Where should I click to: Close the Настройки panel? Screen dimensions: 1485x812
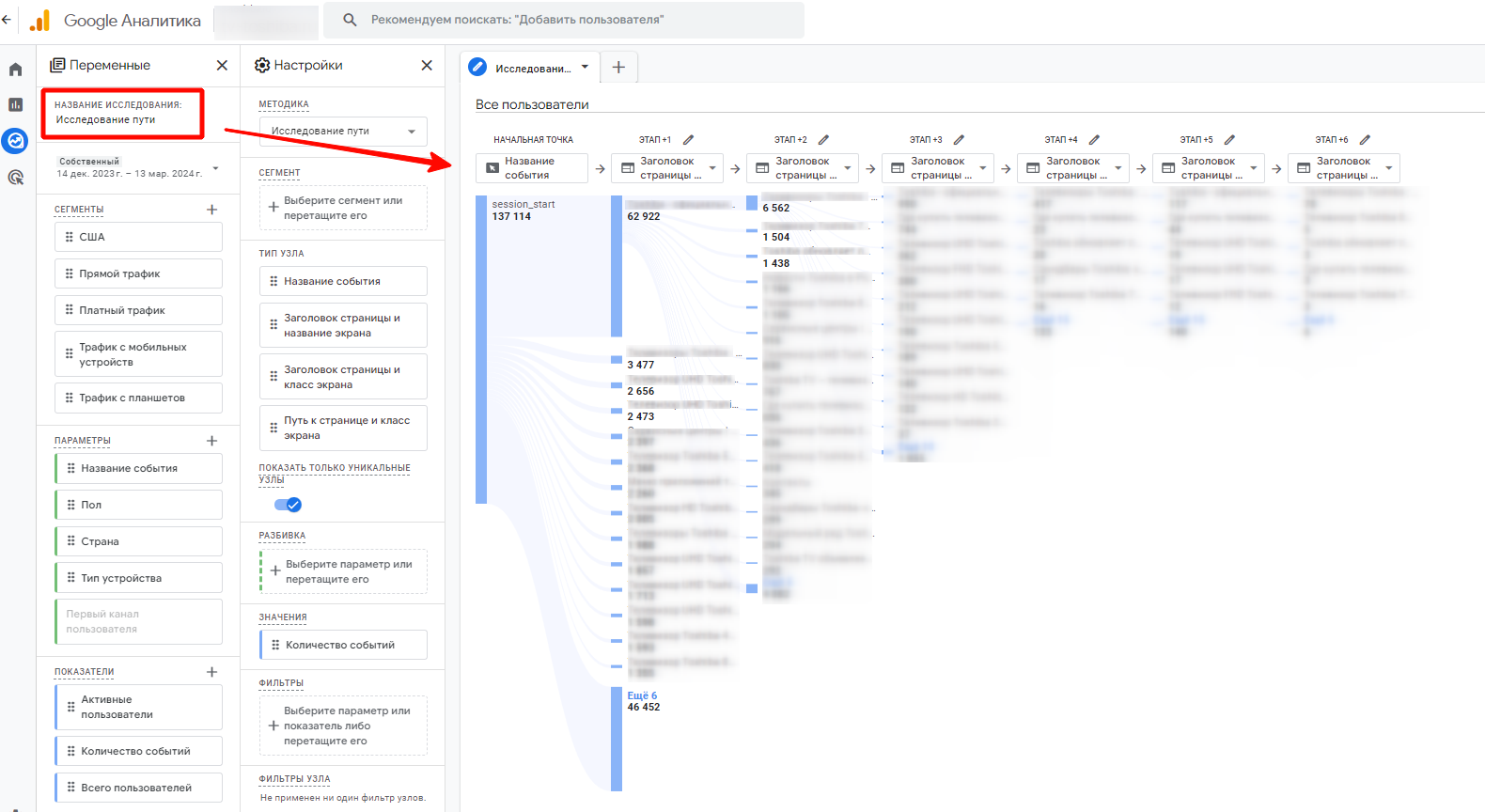427,65
